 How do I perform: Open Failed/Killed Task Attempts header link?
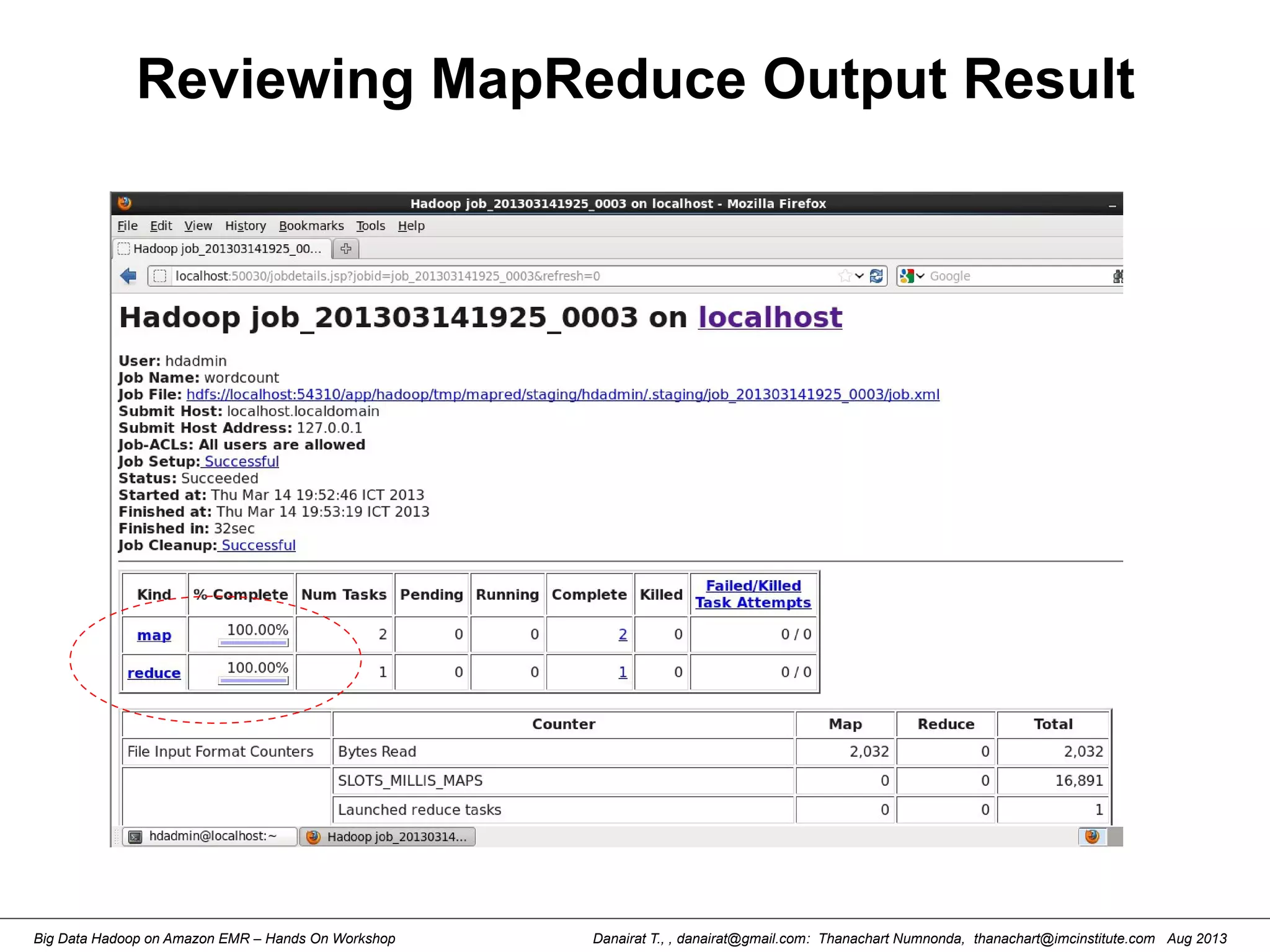tap(753, 594)
